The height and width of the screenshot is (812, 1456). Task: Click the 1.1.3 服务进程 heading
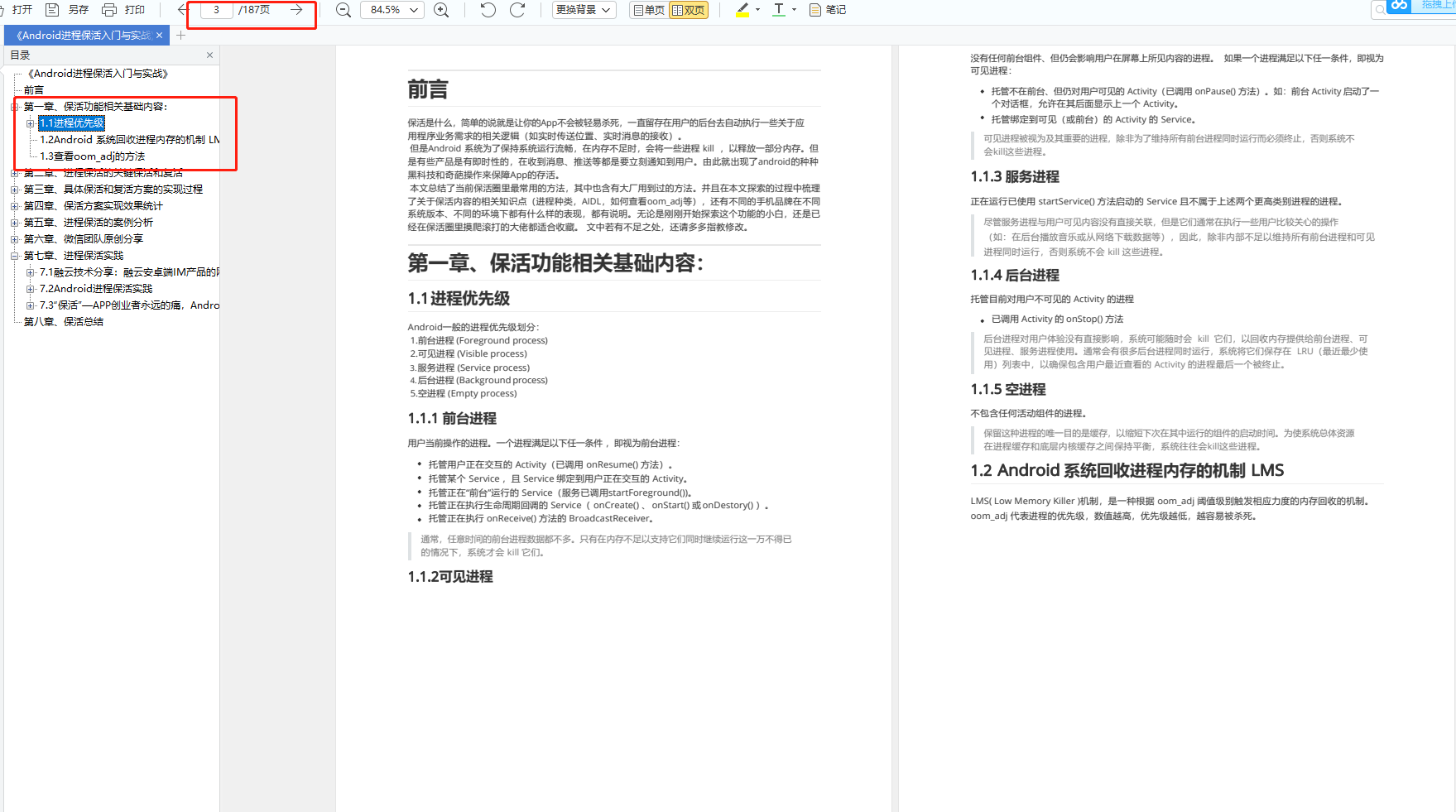click(1015, 177)
